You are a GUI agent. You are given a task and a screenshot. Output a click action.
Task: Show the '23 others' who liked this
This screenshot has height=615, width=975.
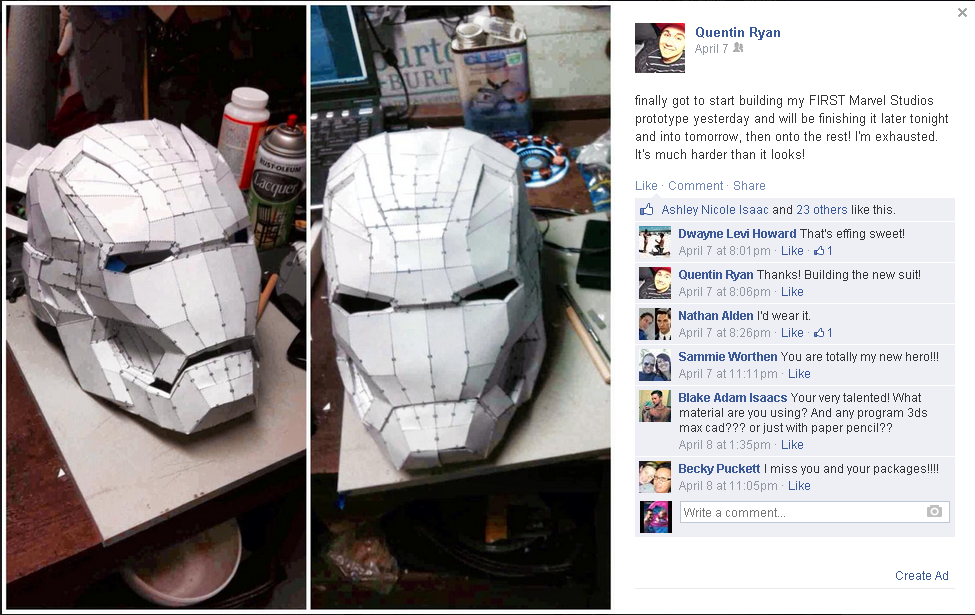point(821,210)
